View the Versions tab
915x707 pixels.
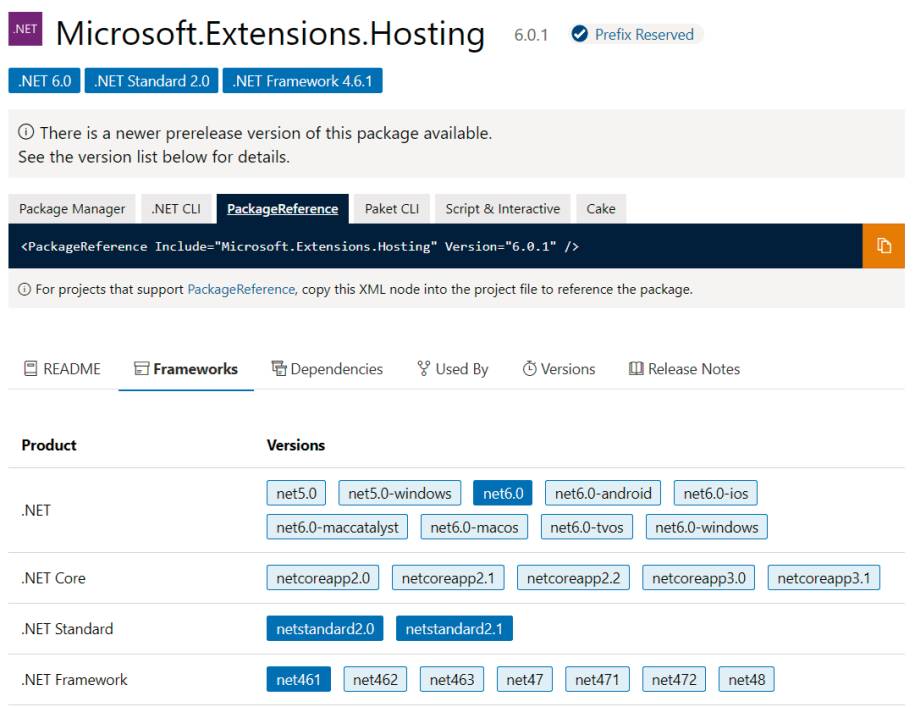point(558,369)
